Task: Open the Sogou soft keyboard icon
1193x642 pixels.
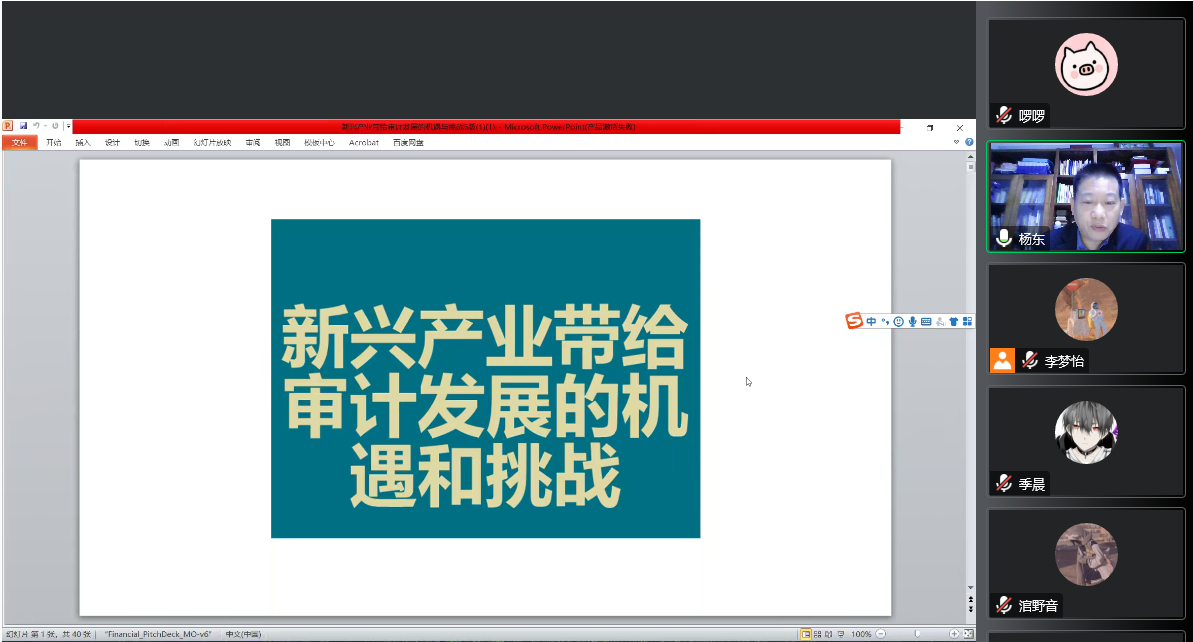Action: coord(926,321)
